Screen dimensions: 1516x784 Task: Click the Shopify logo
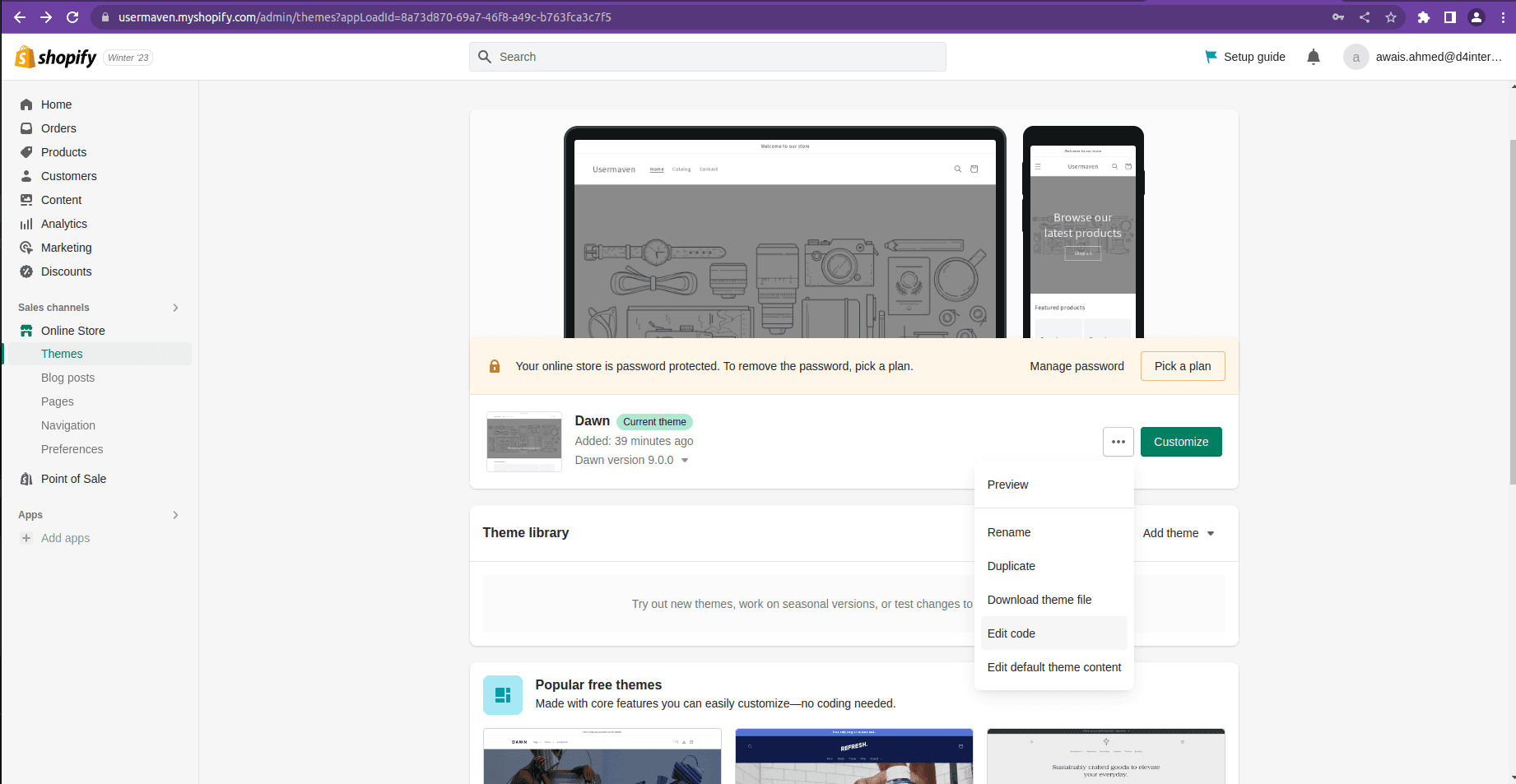(x=56, y=57)
